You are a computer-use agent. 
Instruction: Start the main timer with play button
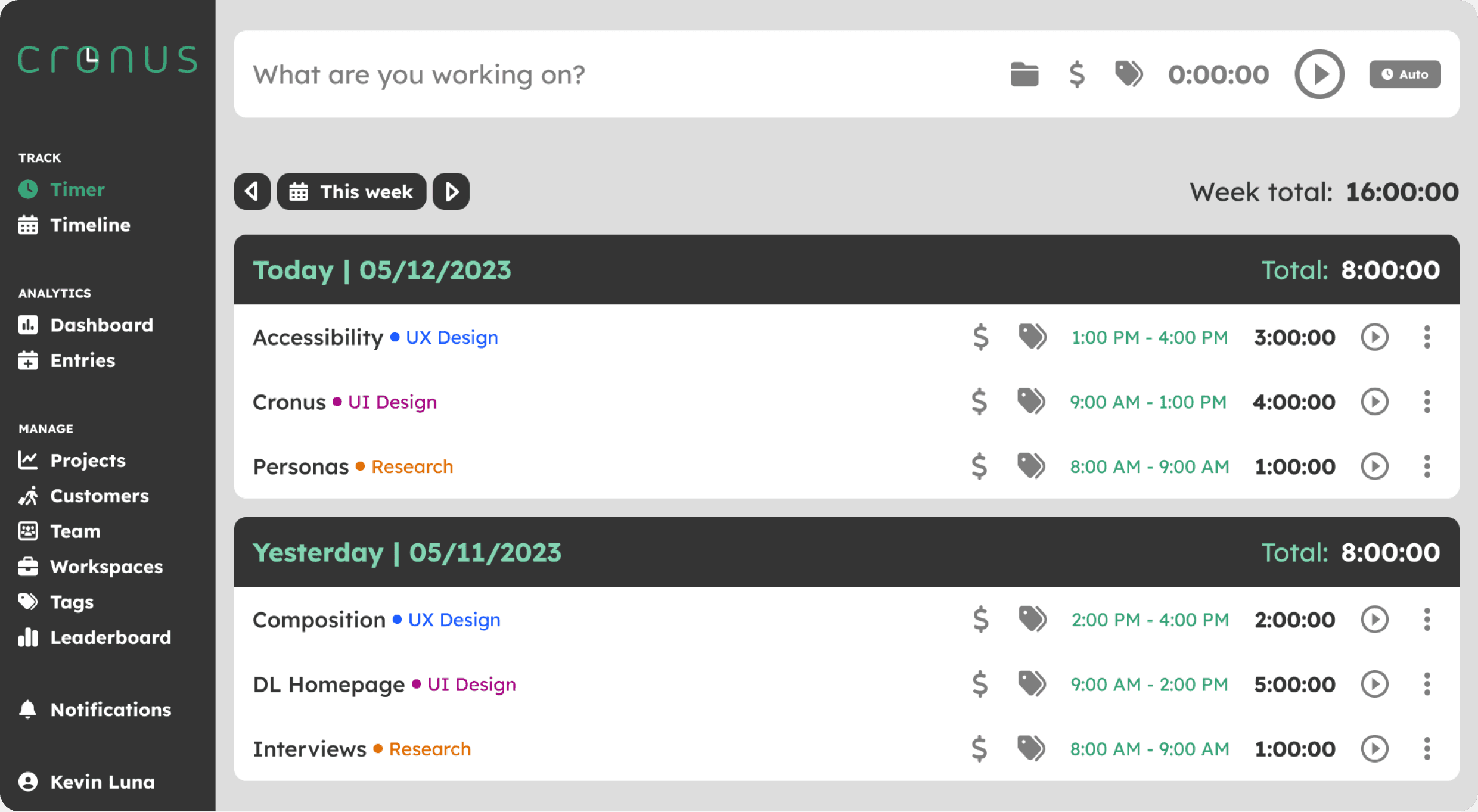tap(1319, 74)
